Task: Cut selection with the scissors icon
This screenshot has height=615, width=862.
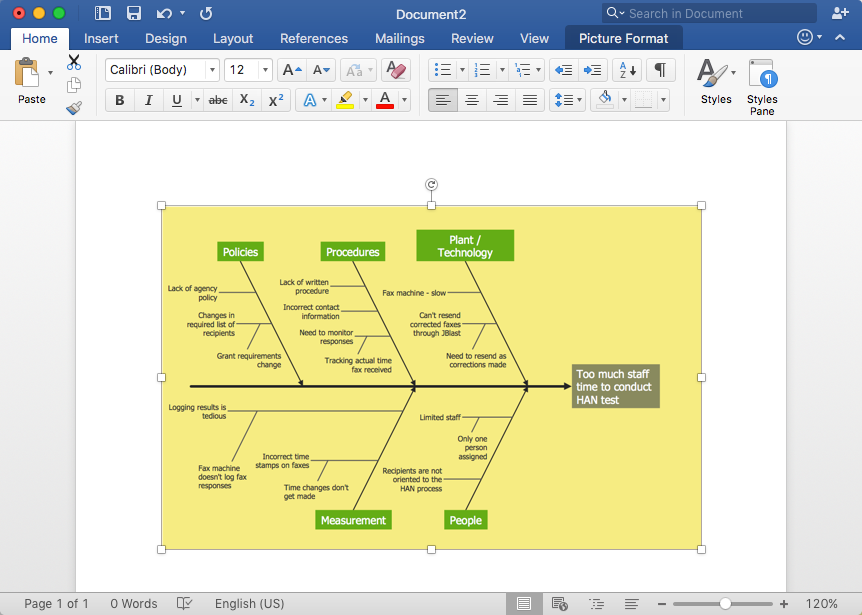Action: tap(74, 62)
